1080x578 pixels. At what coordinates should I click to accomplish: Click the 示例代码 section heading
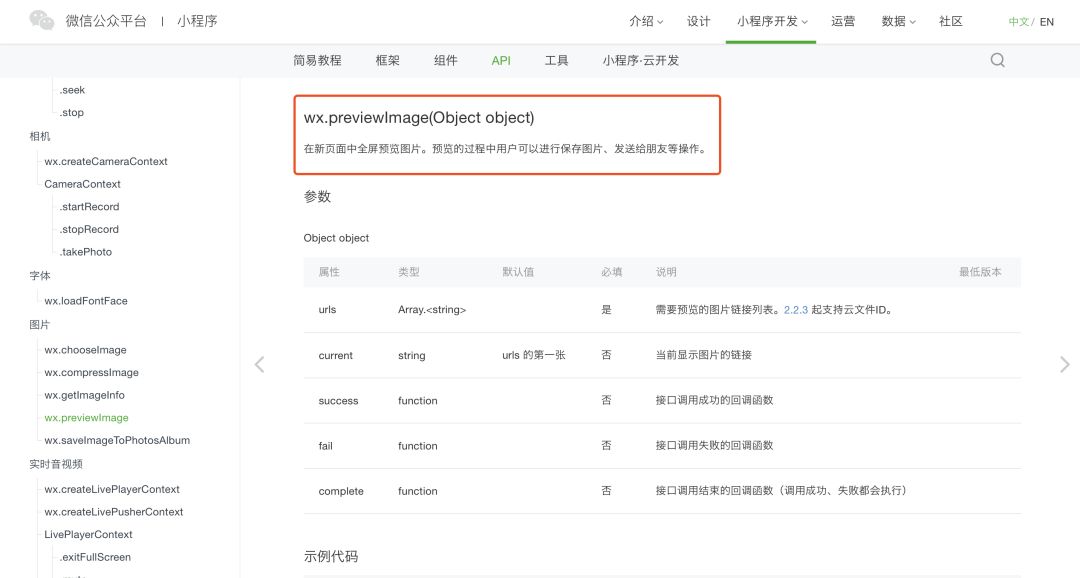331,557
